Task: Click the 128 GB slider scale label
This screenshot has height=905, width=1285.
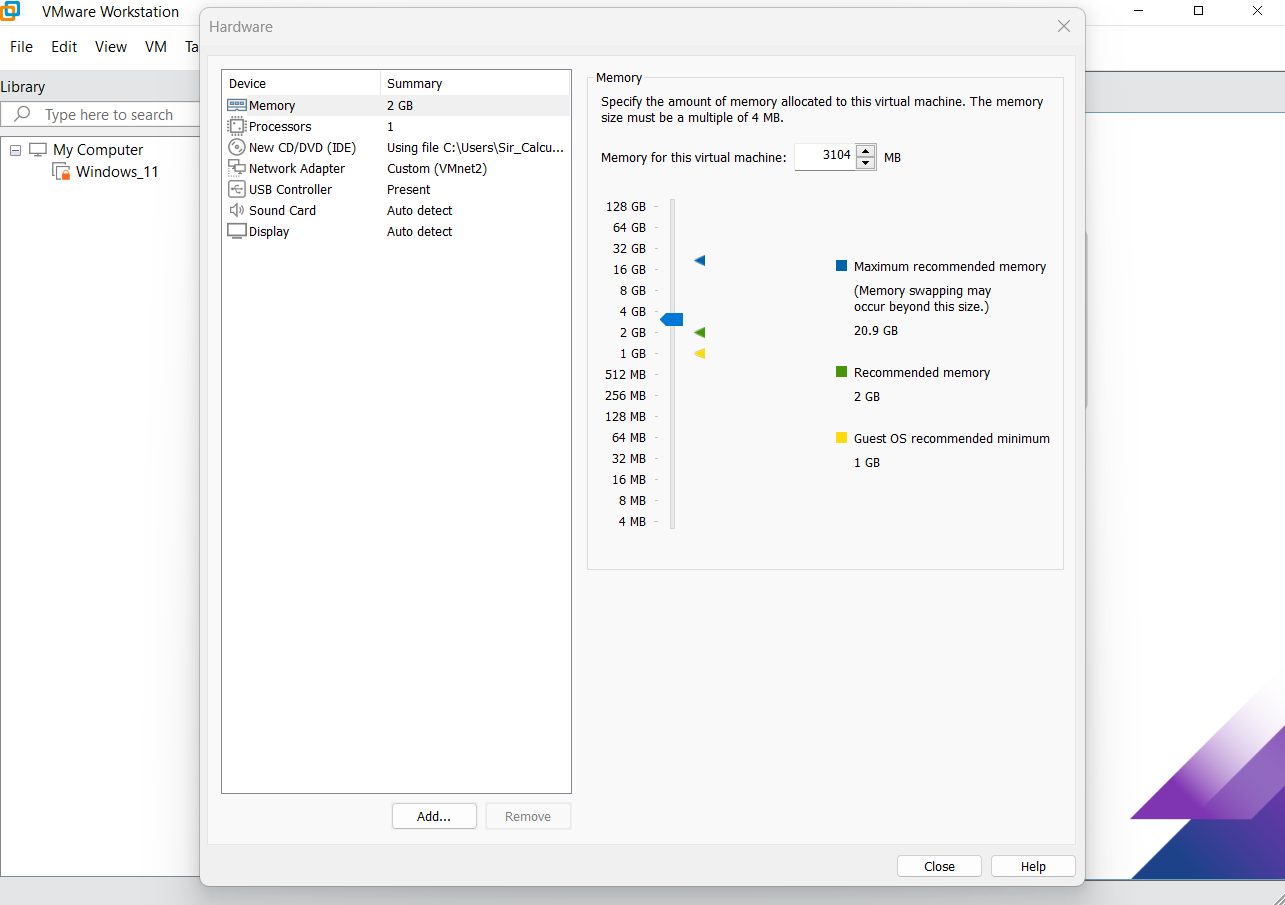Action: 625,206
